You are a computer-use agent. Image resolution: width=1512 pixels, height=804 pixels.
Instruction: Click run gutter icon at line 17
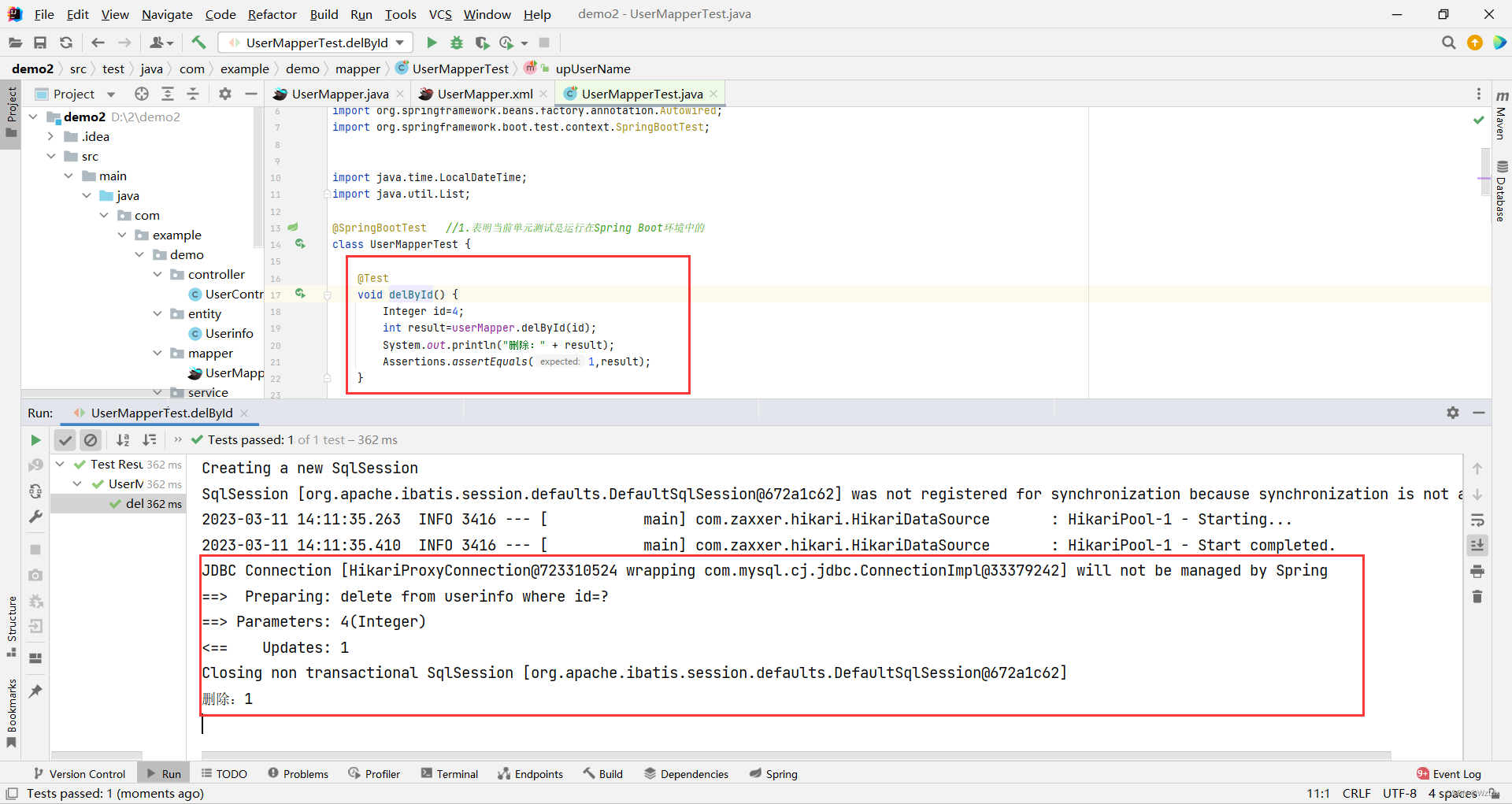pyautogui.click(x=300, y=294)
